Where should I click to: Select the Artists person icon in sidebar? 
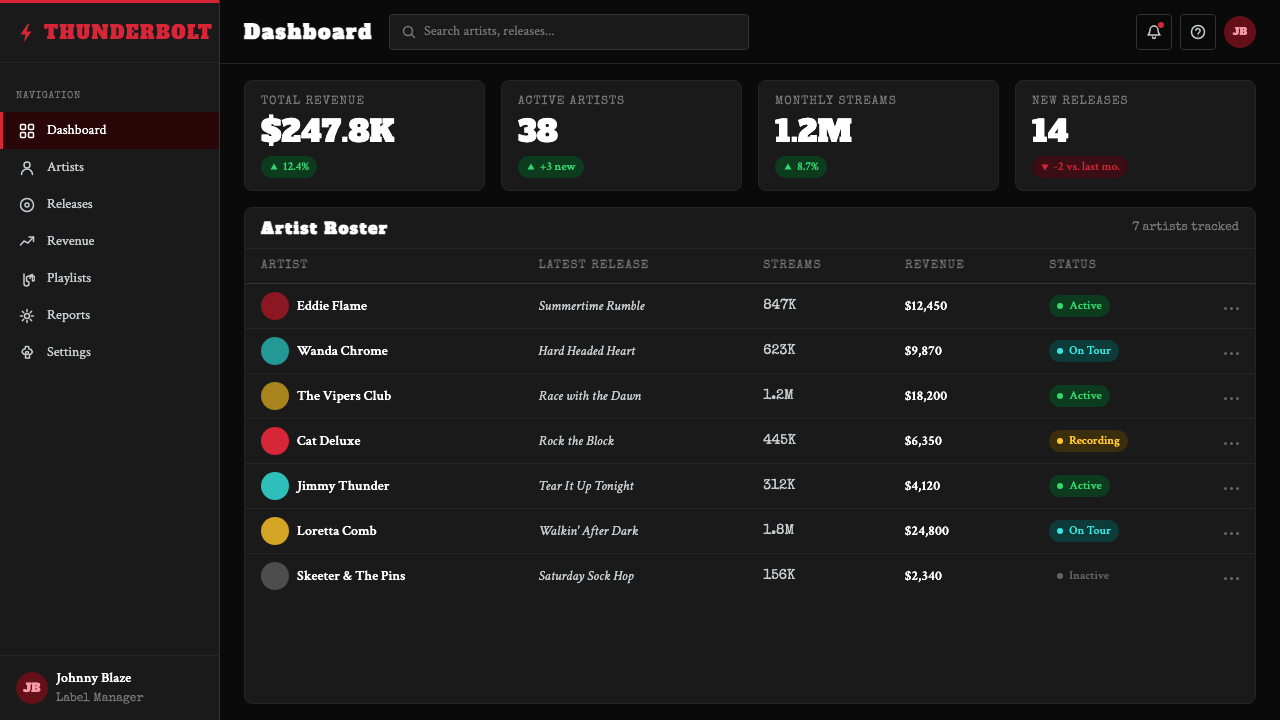click(27, 167)
